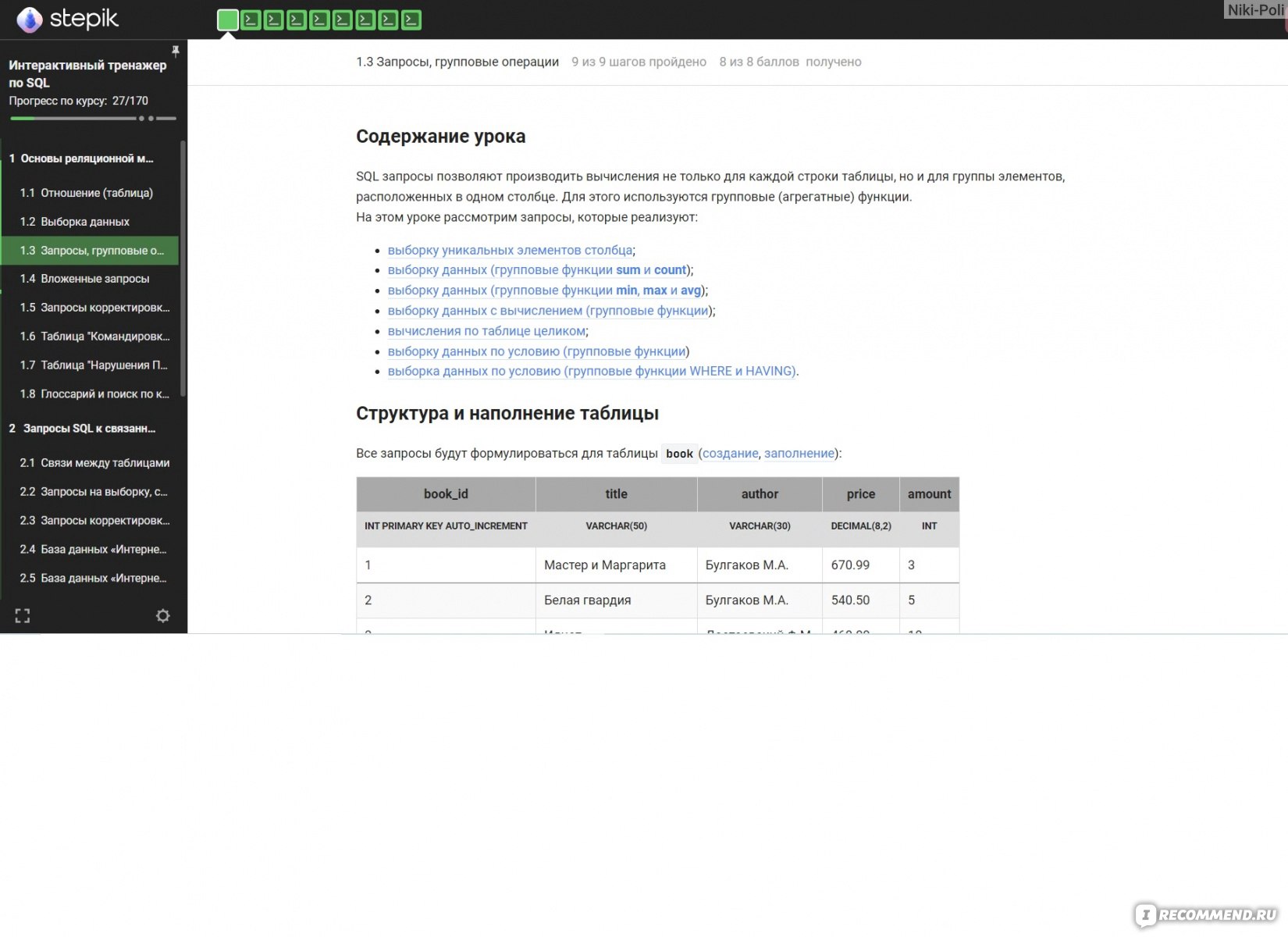The height and width of the screenshot is (937, 1288).
Task: Toggle the sidebar pin icon
Action: 176,51
